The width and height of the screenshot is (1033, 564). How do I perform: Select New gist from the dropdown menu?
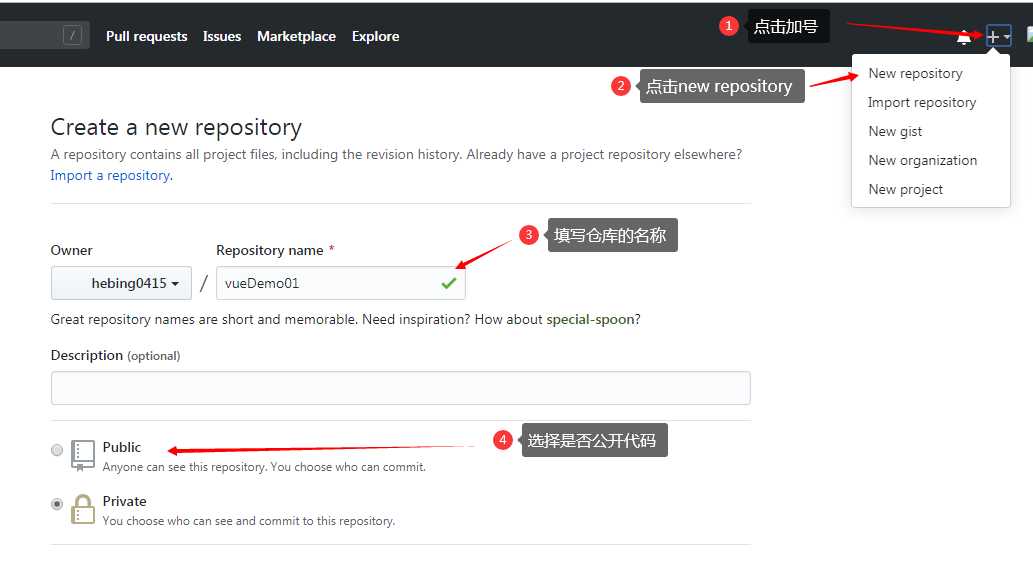point(895,131)
